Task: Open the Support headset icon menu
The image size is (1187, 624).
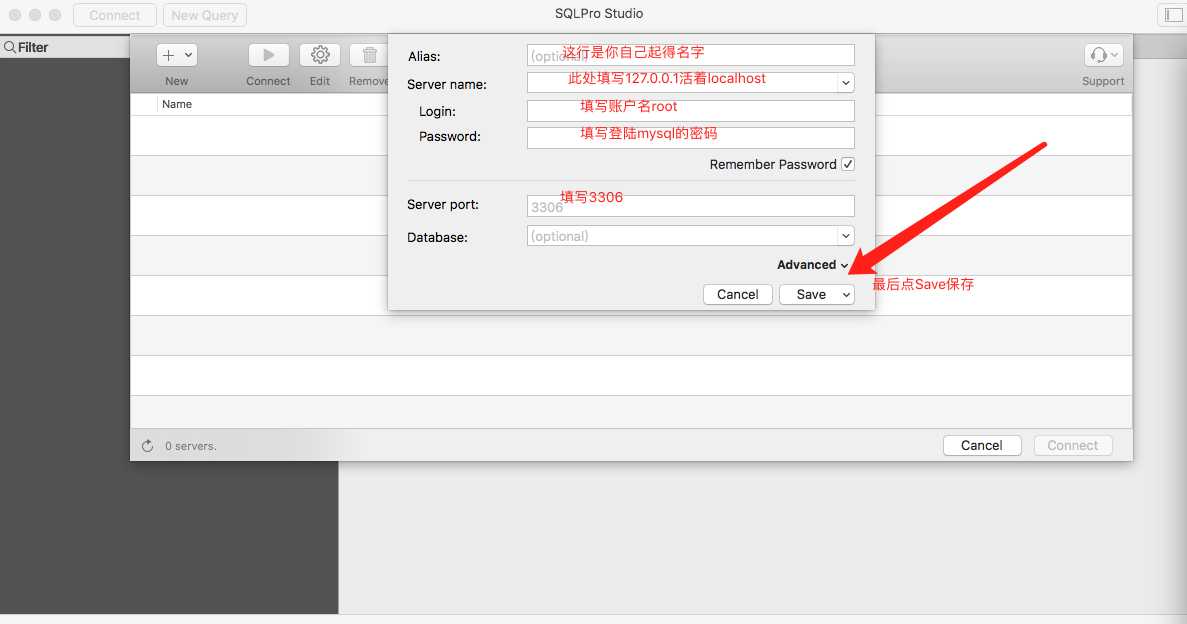Action: click(1103, 55)
